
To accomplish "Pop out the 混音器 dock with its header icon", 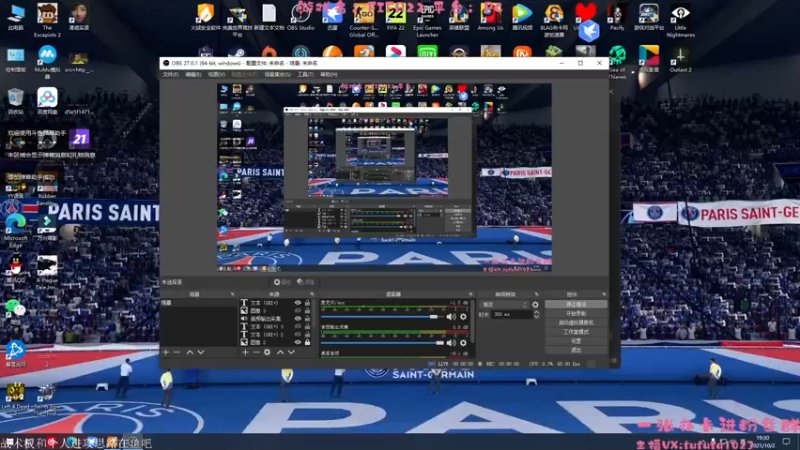I will coord(470,294).
